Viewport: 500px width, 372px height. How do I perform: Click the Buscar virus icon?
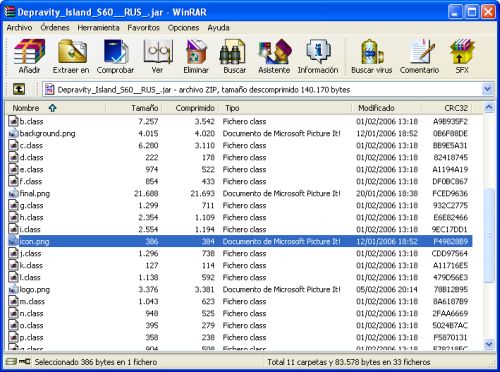(372, 52)
